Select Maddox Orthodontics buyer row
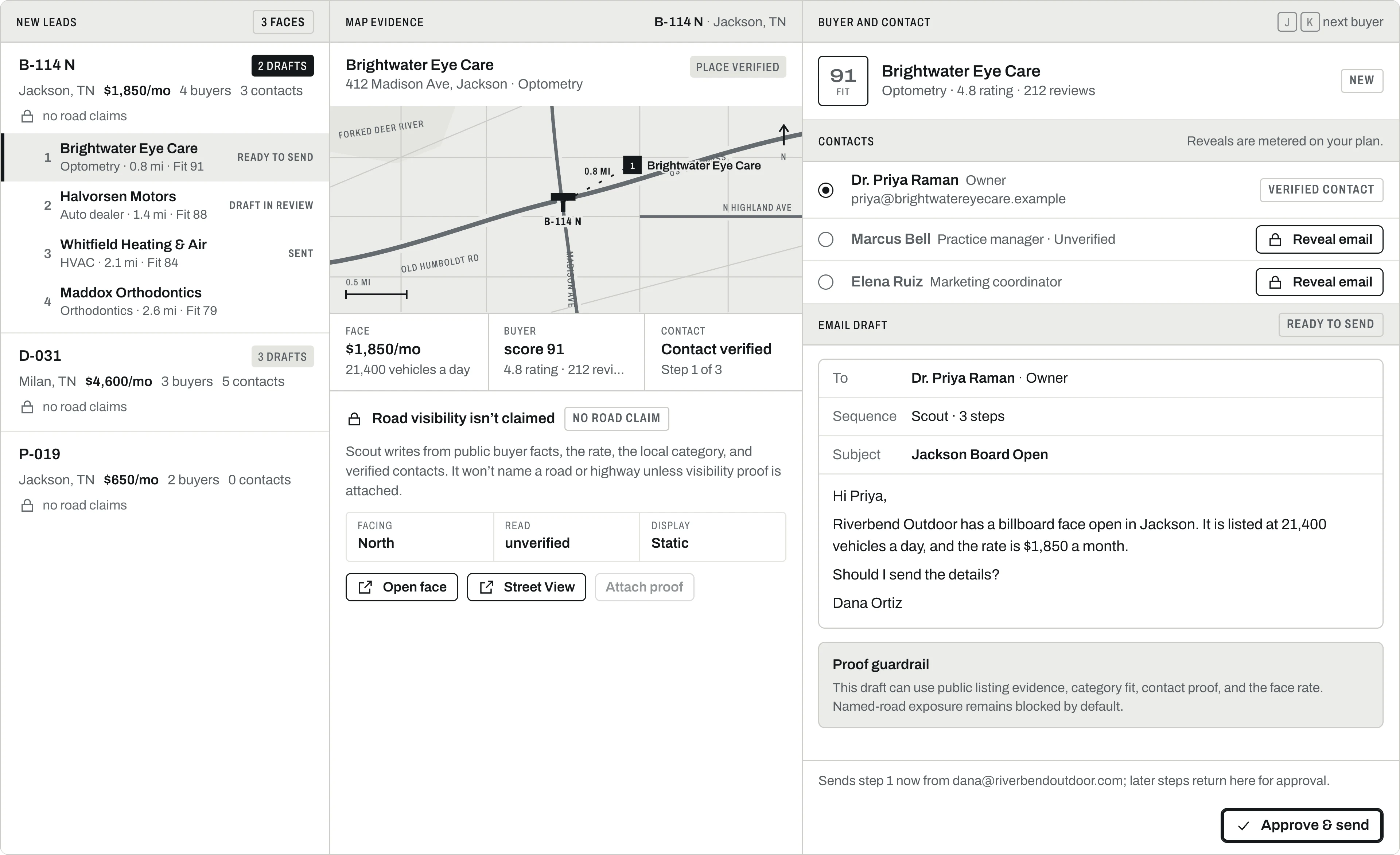 166,302
